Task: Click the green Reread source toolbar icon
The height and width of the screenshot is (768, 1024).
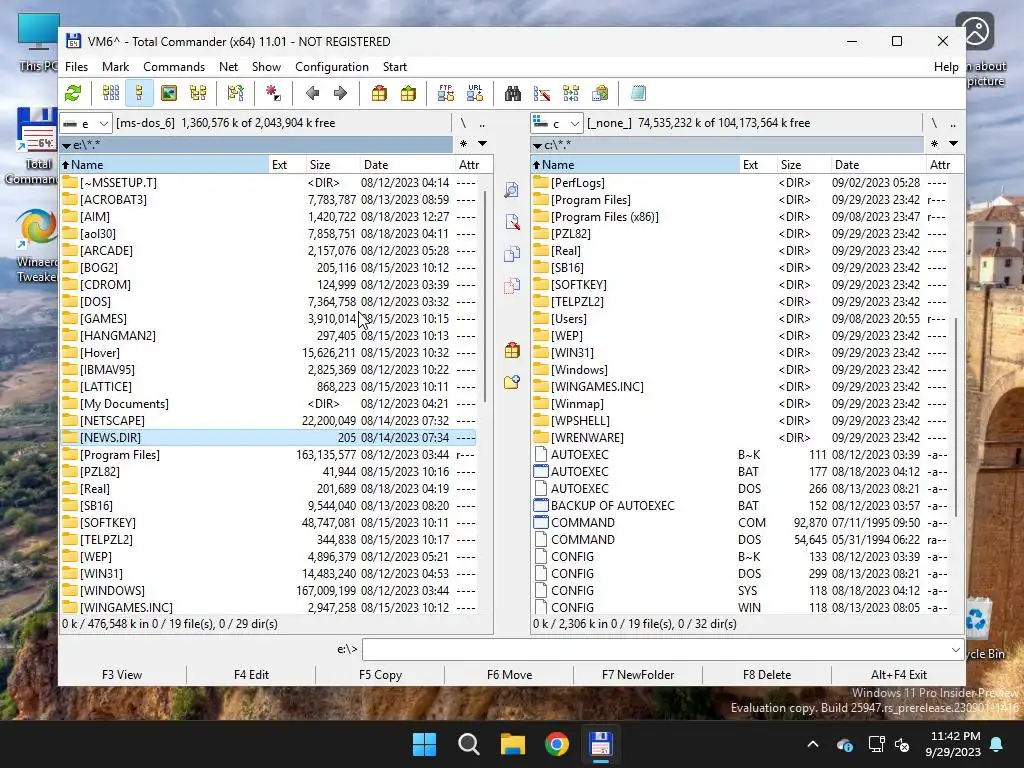Action: click(x=73, y=93)
